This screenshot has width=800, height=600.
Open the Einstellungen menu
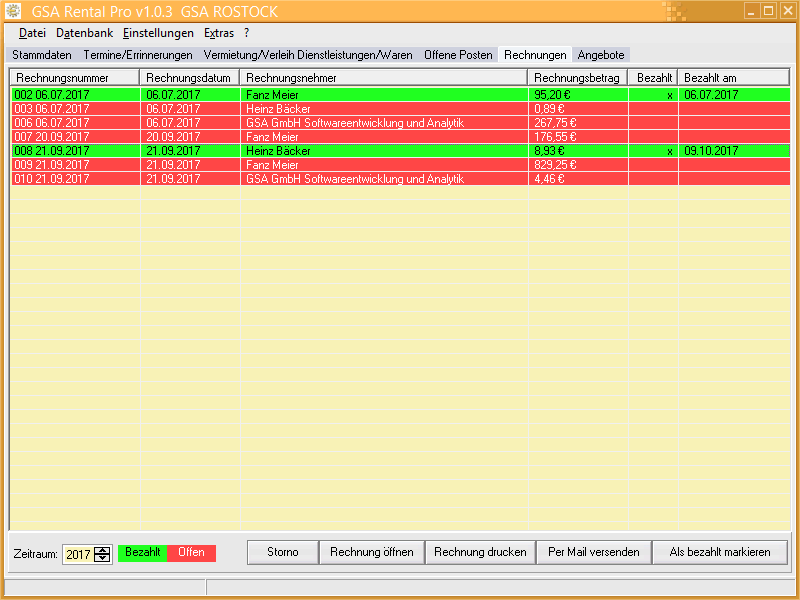(x=158, y=33)
